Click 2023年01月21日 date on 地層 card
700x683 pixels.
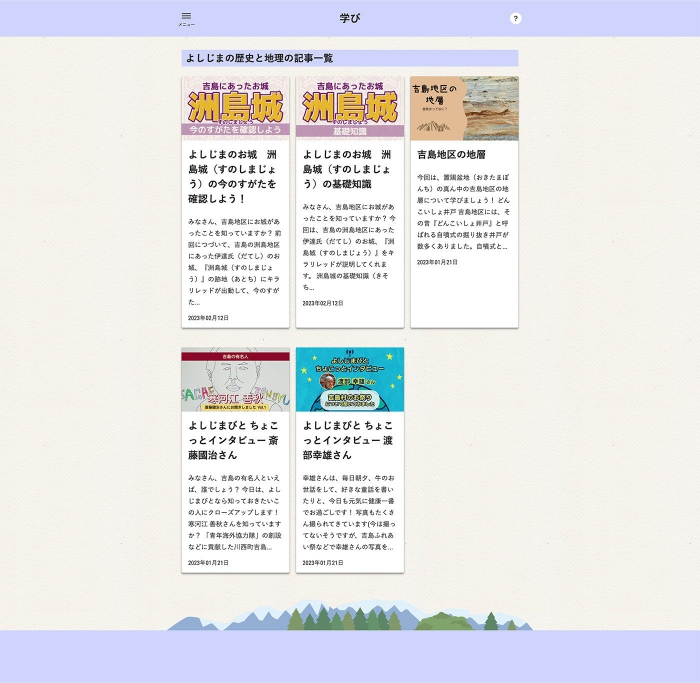pos(437,262)
